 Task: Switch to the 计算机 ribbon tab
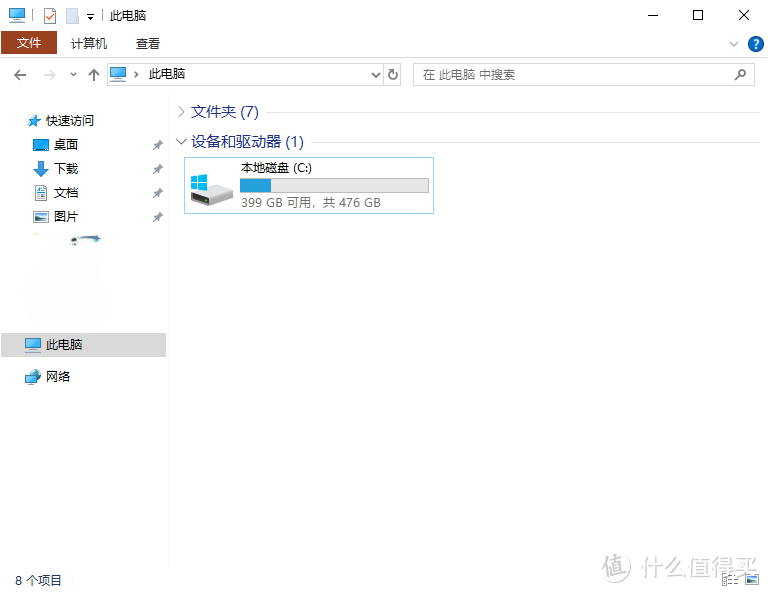point(89,44)
